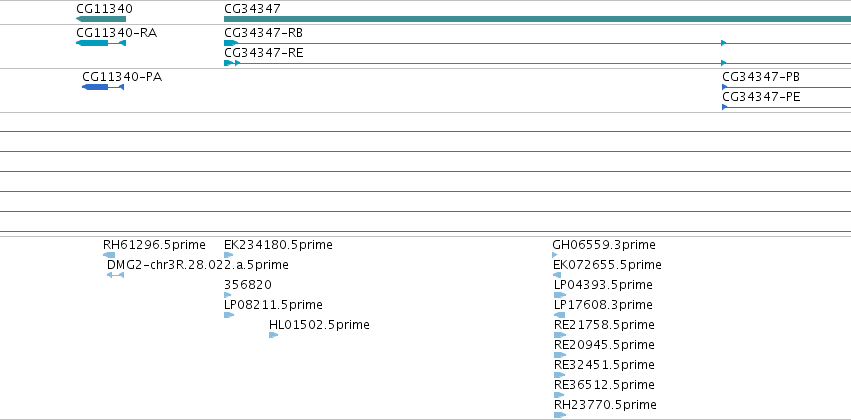This screenshot has height=420, width=851.
Task: Click the CG34347 gene label
Action: pyautogui.click(x=252, y=9)
